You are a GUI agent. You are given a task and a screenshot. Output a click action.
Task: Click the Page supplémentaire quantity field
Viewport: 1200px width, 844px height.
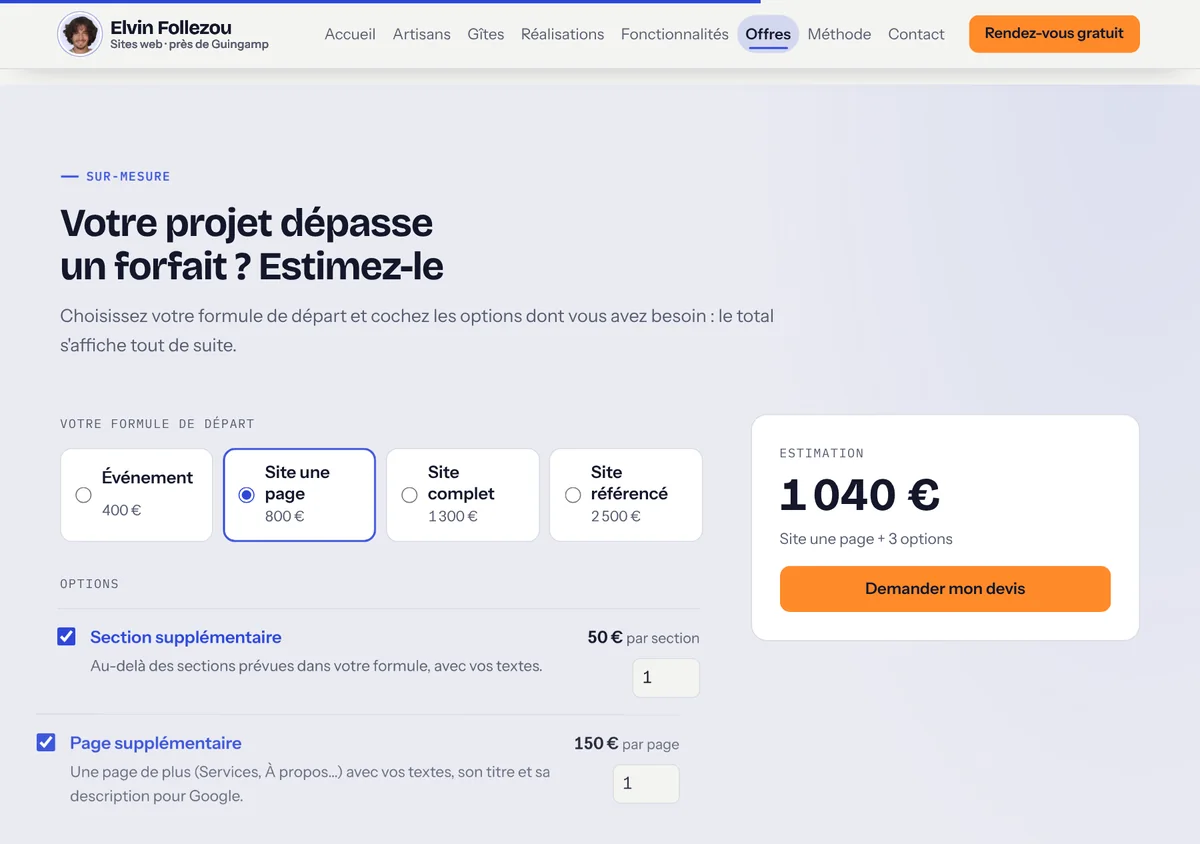pyautogui.click(x=646, y=784)
